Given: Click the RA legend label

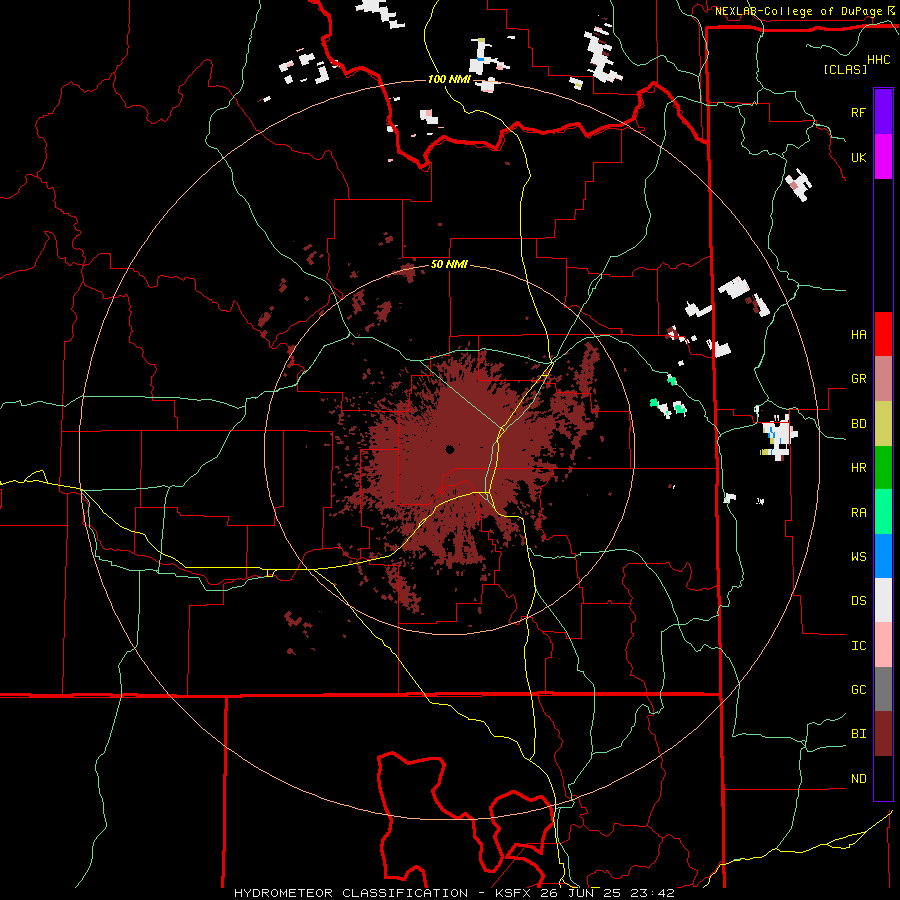Looking at the screenshot, I should coord(858,512).
